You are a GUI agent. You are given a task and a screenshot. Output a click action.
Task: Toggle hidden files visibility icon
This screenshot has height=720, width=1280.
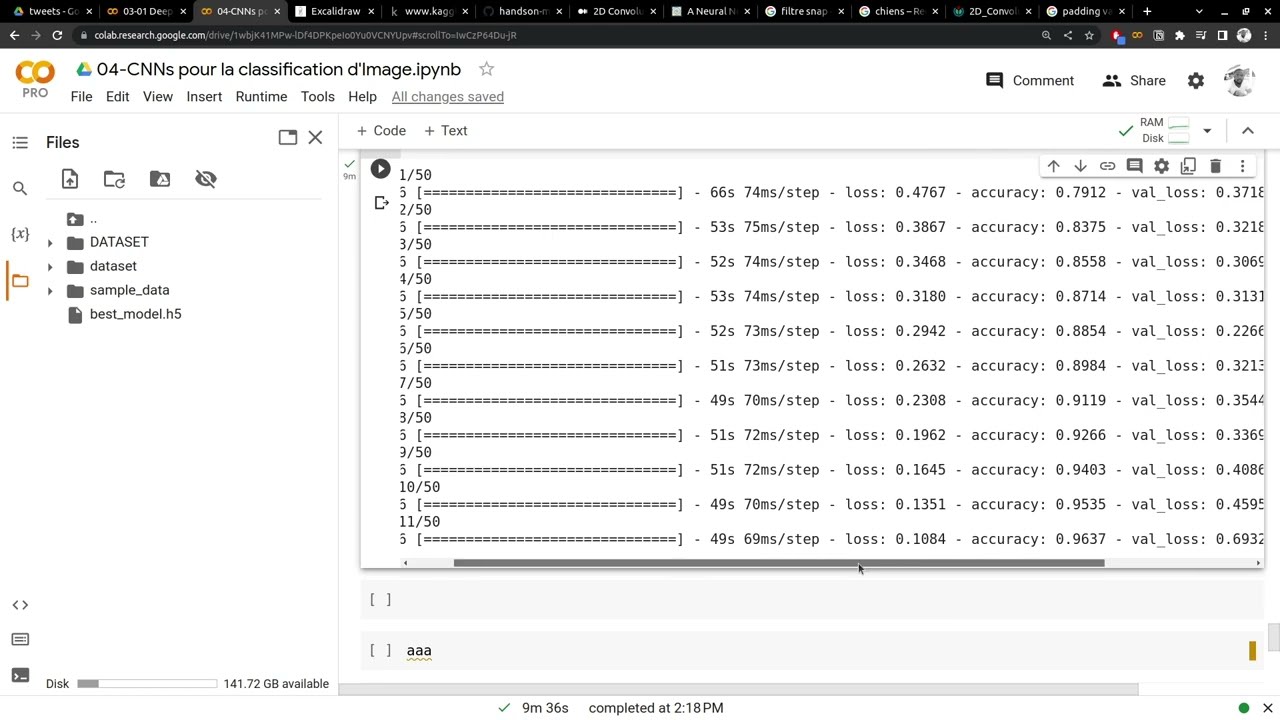pos(206,179)
